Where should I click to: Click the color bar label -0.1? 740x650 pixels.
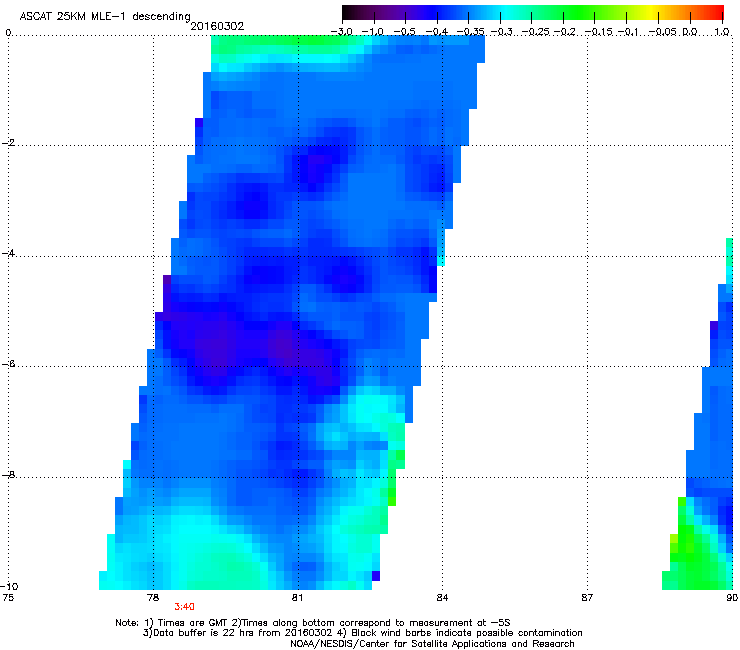click(x=628, y=32)
